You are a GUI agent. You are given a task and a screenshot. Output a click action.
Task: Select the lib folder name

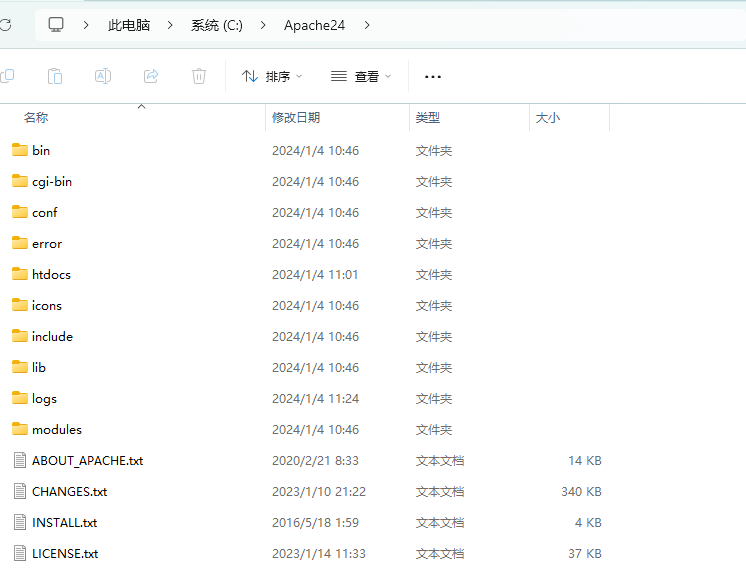pos(39,367)
